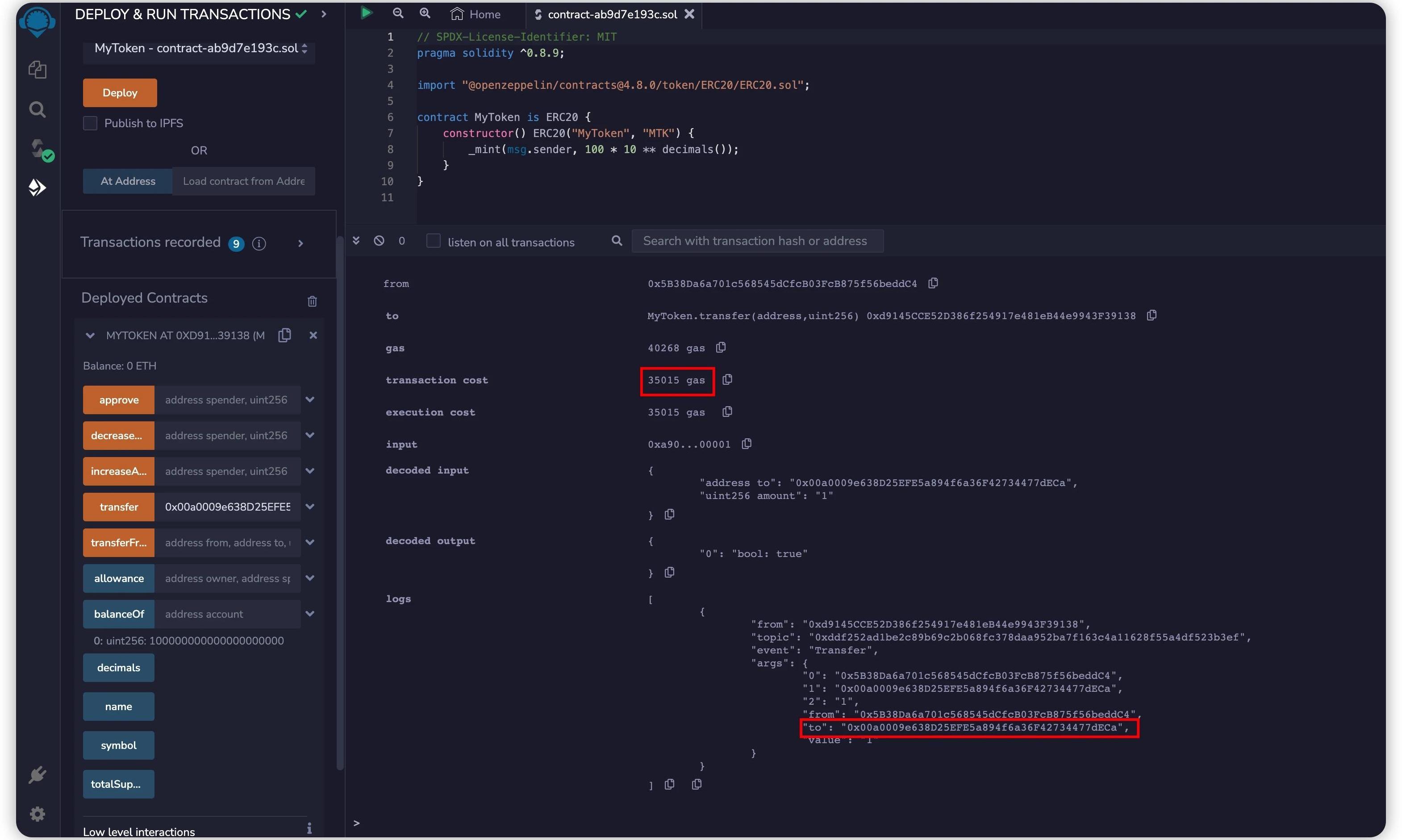The width and height of the screenshot is (1402, 840).
Task: Open the Solidity compiler sidebar icon
Action: tap(38, 149)
